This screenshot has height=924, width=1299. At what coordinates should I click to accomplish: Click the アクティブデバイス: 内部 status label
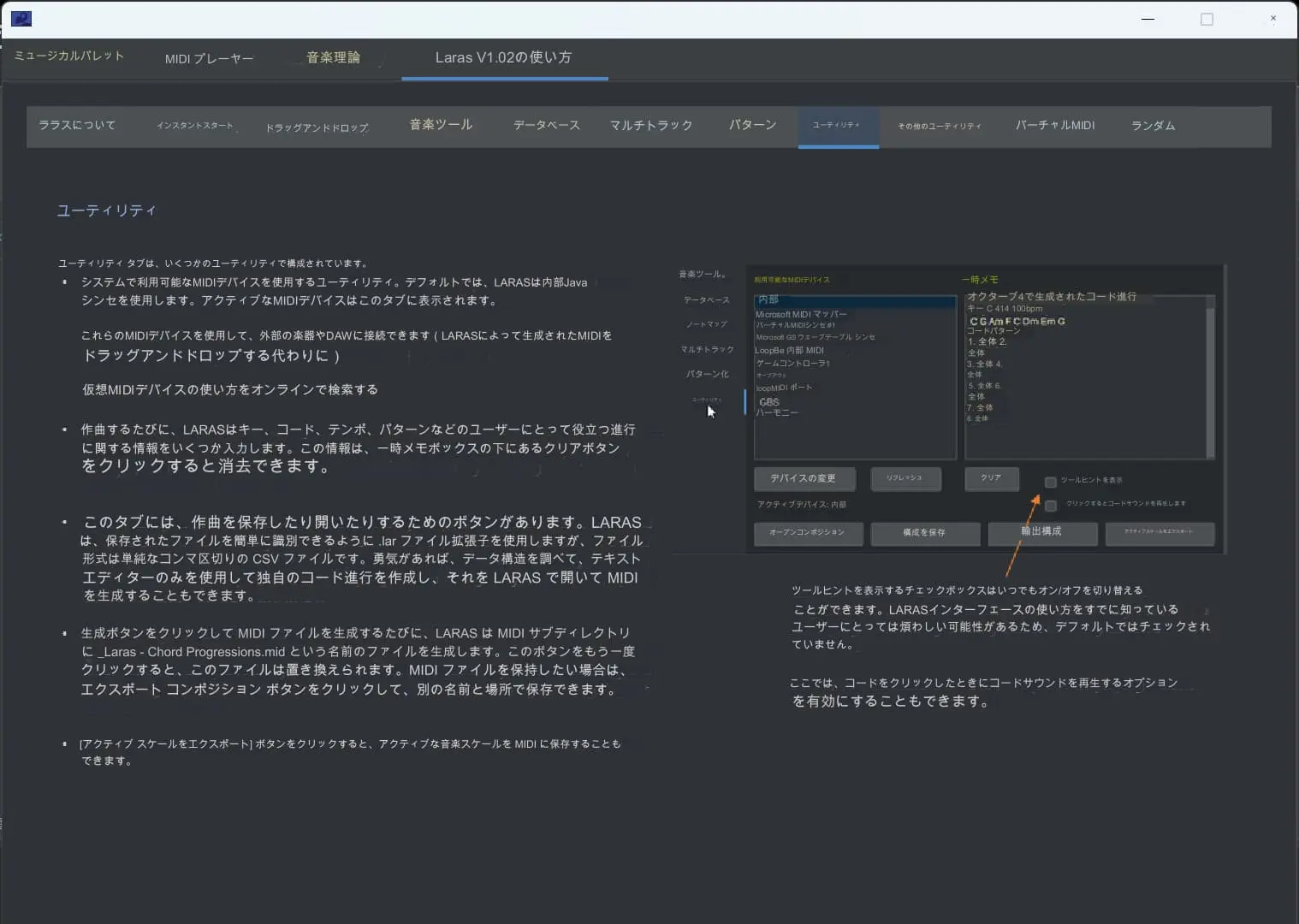(x=802, y=505)
